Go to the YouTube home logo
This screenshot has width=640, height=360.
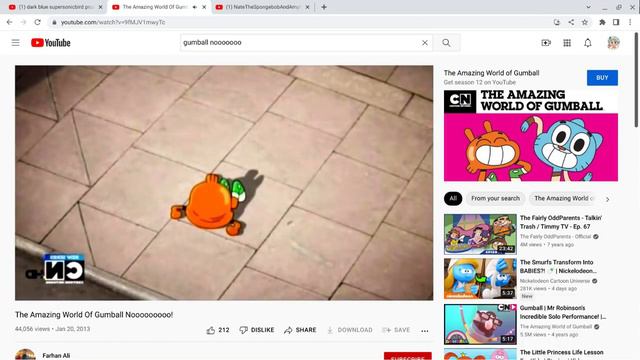tap(51, 42)
